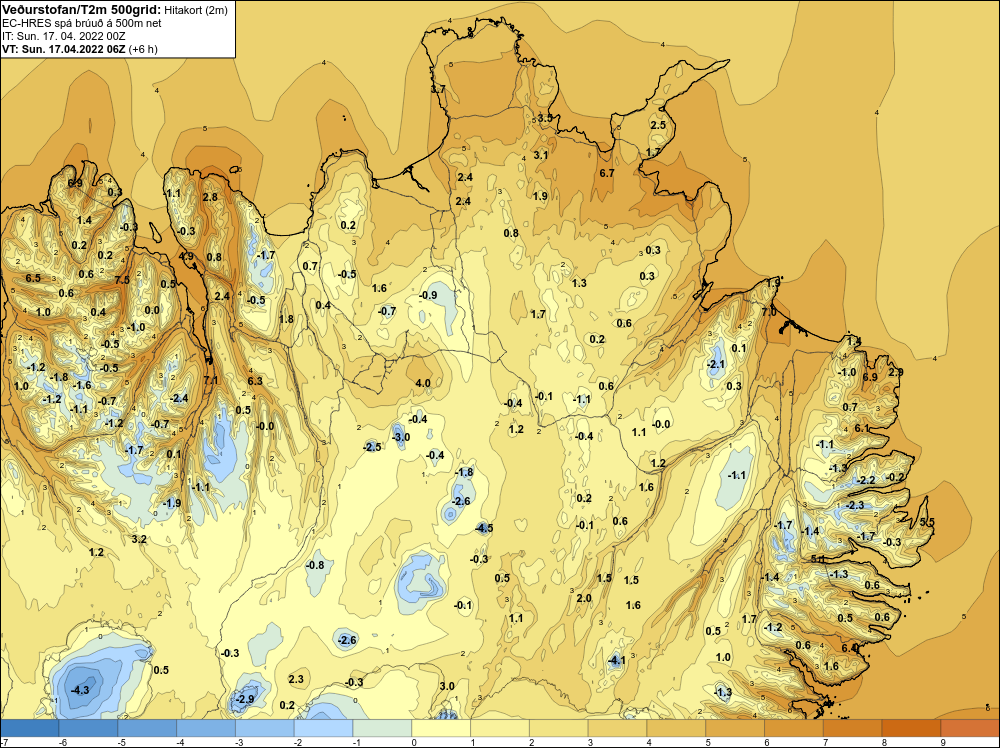
Task: Pick the legend color between 6 and 7
Action: (x=794, y=728)
